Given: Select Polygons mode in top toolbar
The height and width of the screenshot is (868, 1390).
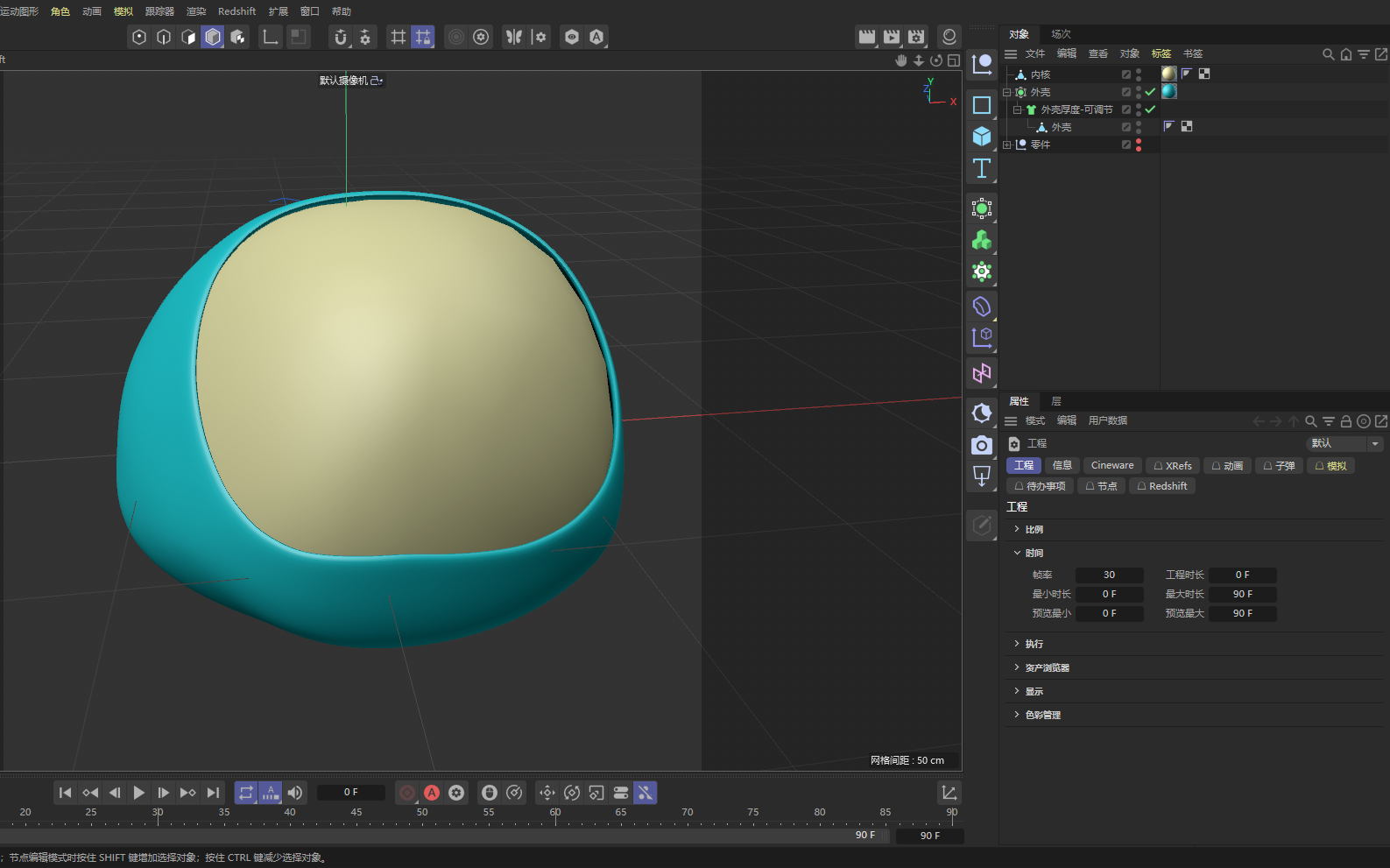Looking at the screenshot, I should tap(188, 37).
